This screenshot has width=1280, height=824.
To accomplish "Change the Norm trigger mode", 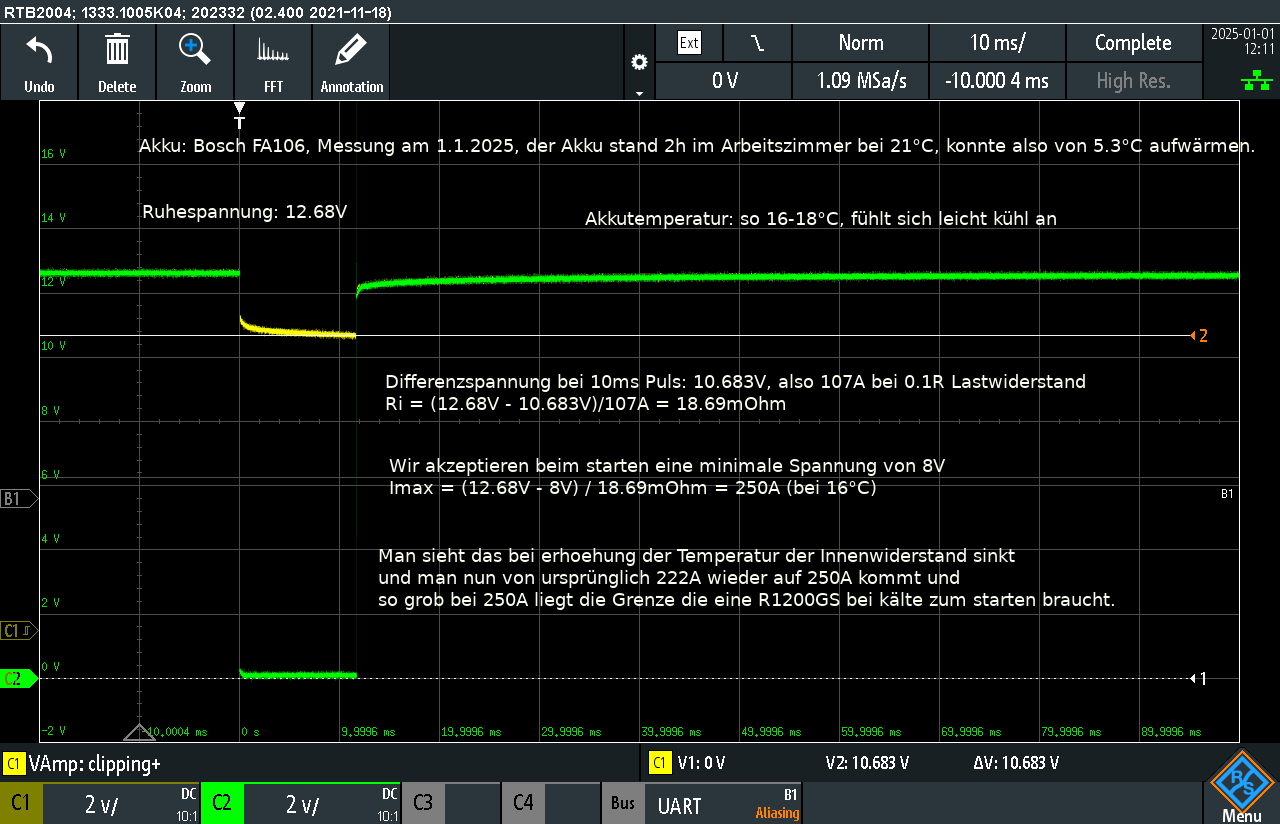I will point(860,43).
